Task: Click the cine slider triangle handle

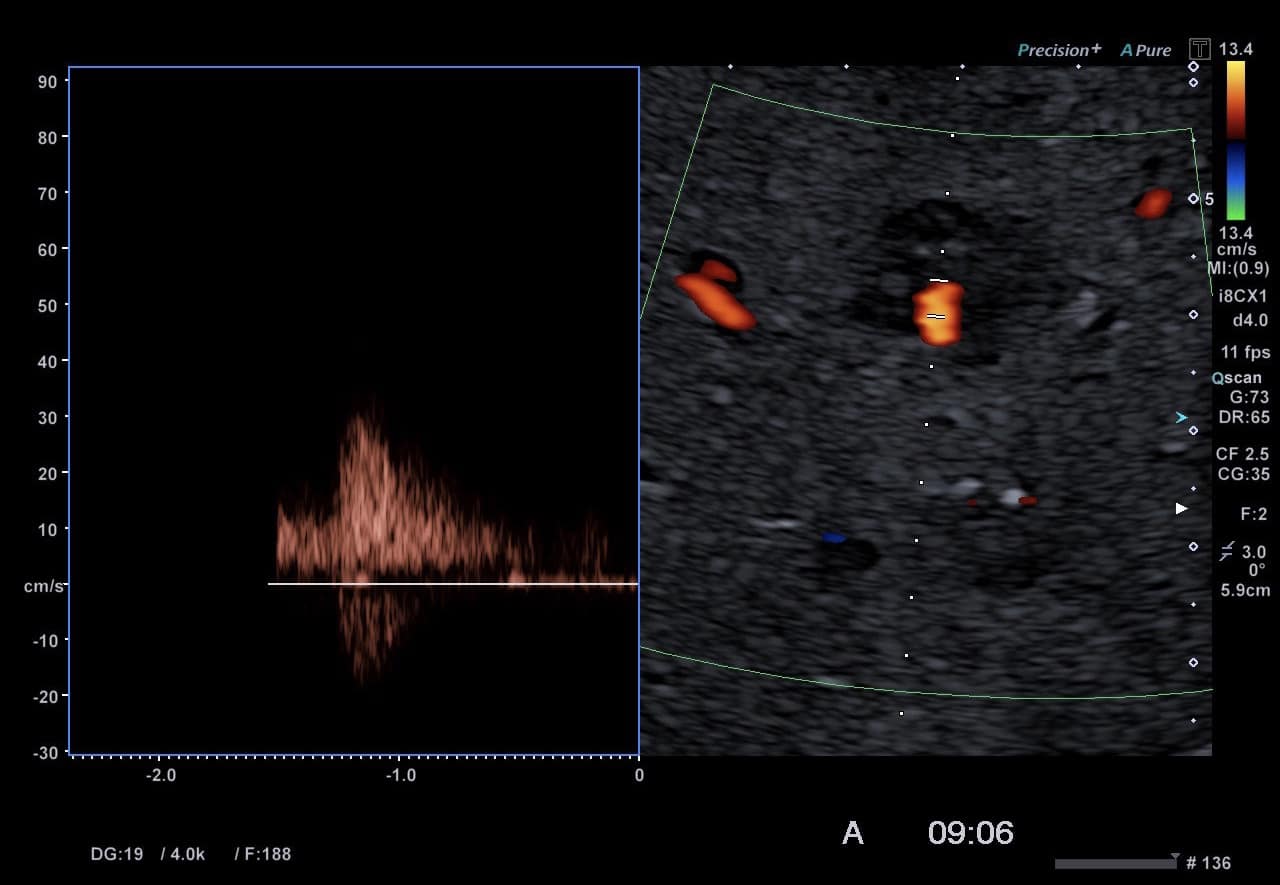Action: 1174,857
